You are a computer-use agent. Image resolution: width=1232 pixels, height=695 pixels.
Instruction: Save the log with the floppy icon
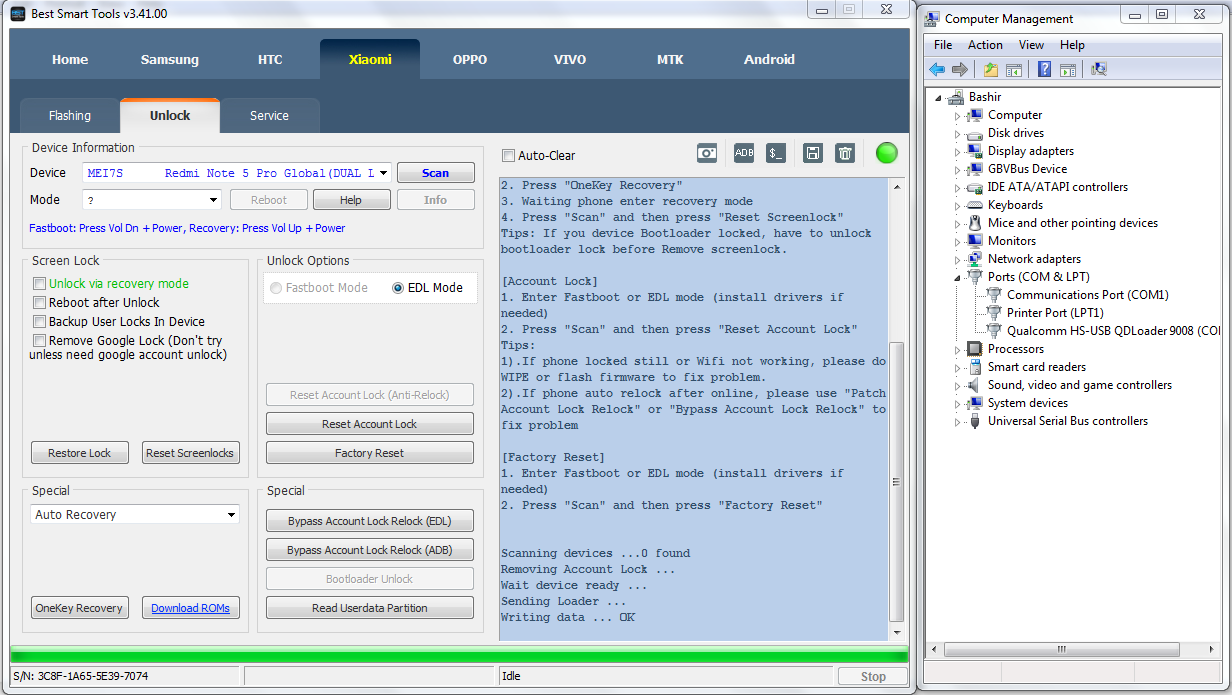(813, 153)
